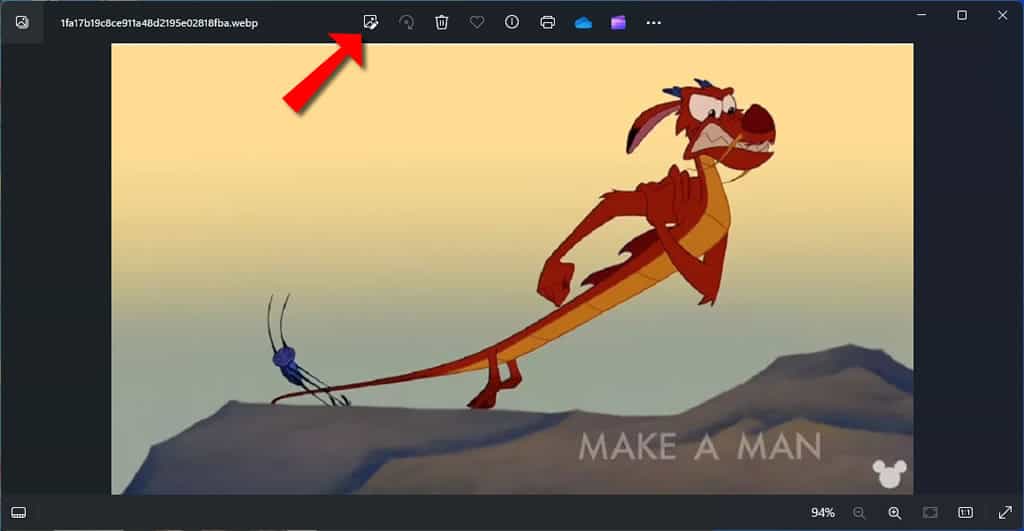Click the Mushu dragon image

click(x=512, y=268)
